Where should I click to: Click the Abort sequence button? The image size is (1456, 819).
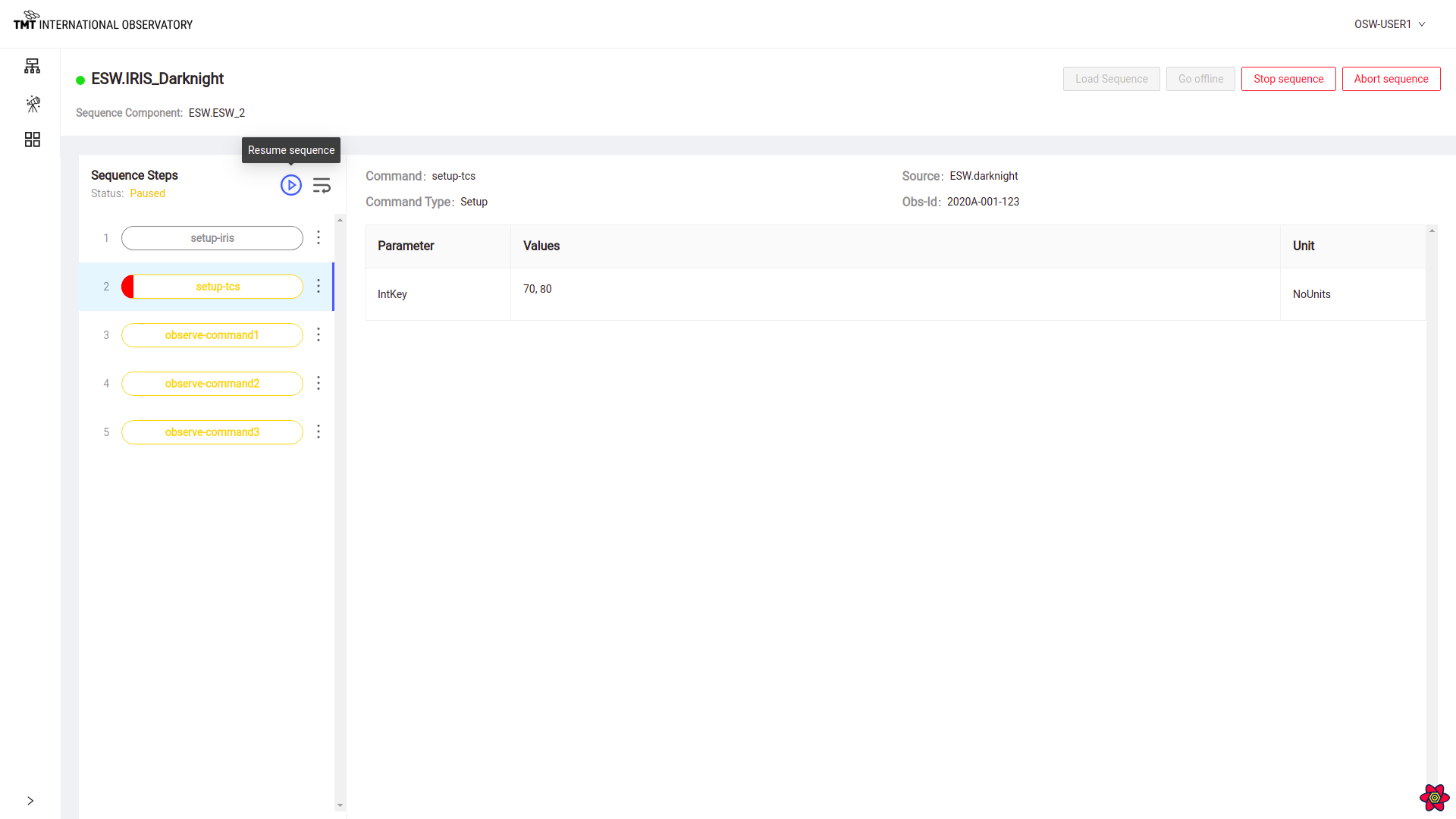tap(1392, 79)
